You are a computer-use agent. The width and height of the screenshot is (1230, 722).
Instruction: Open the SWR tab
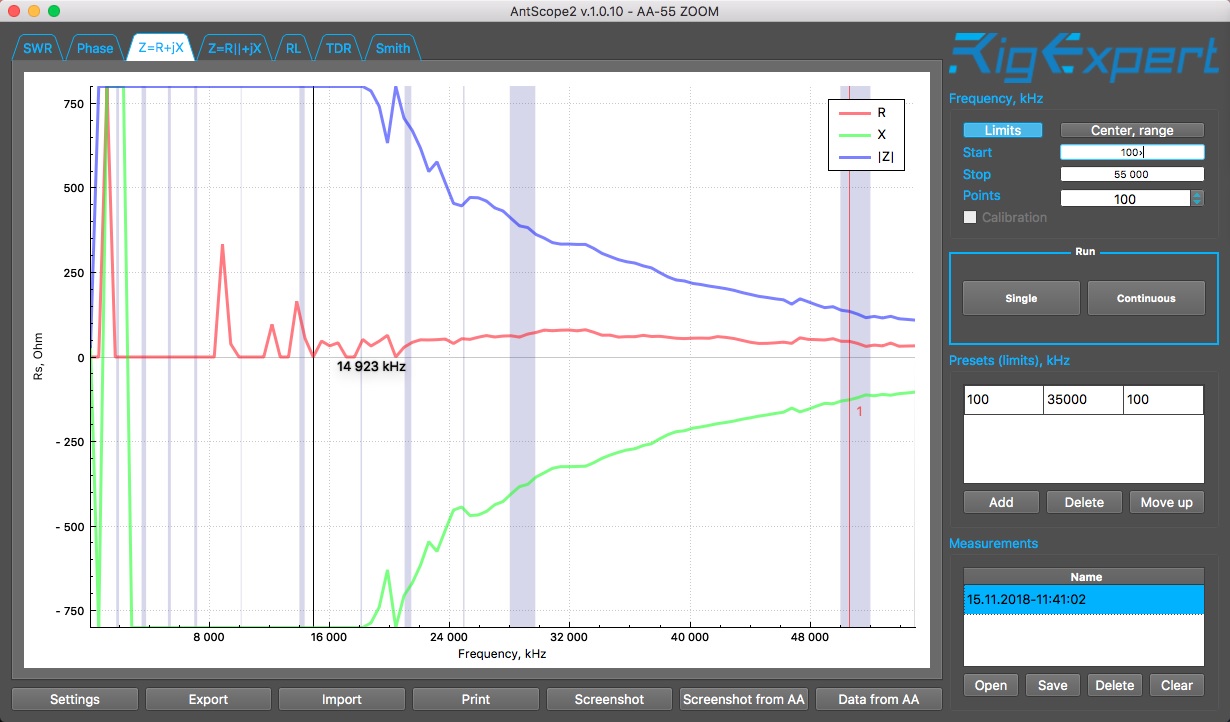pos(37,48)
